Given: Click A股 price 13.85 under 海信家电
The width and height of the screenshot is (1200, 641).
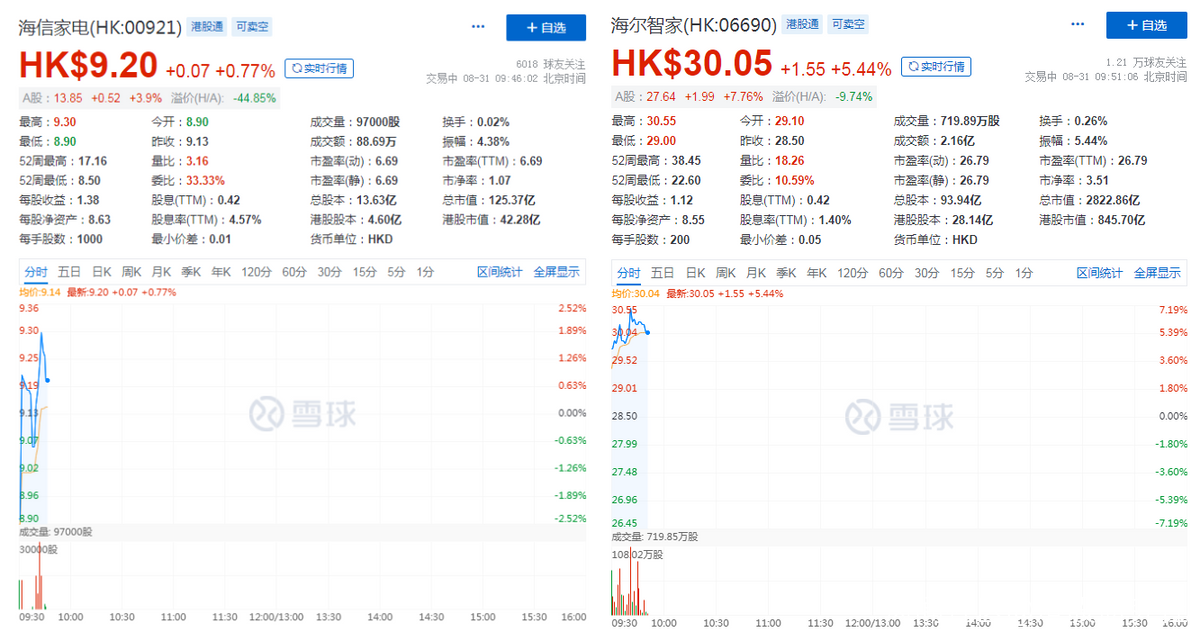Looking at the screenshot, I should pos(68,98).
